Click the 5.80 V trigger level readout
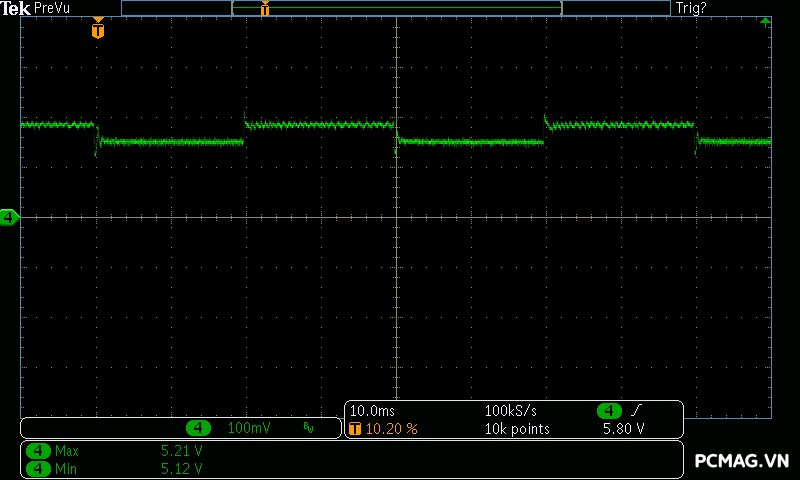Viewport: 800px width, 480px height. tap(623, 429)
